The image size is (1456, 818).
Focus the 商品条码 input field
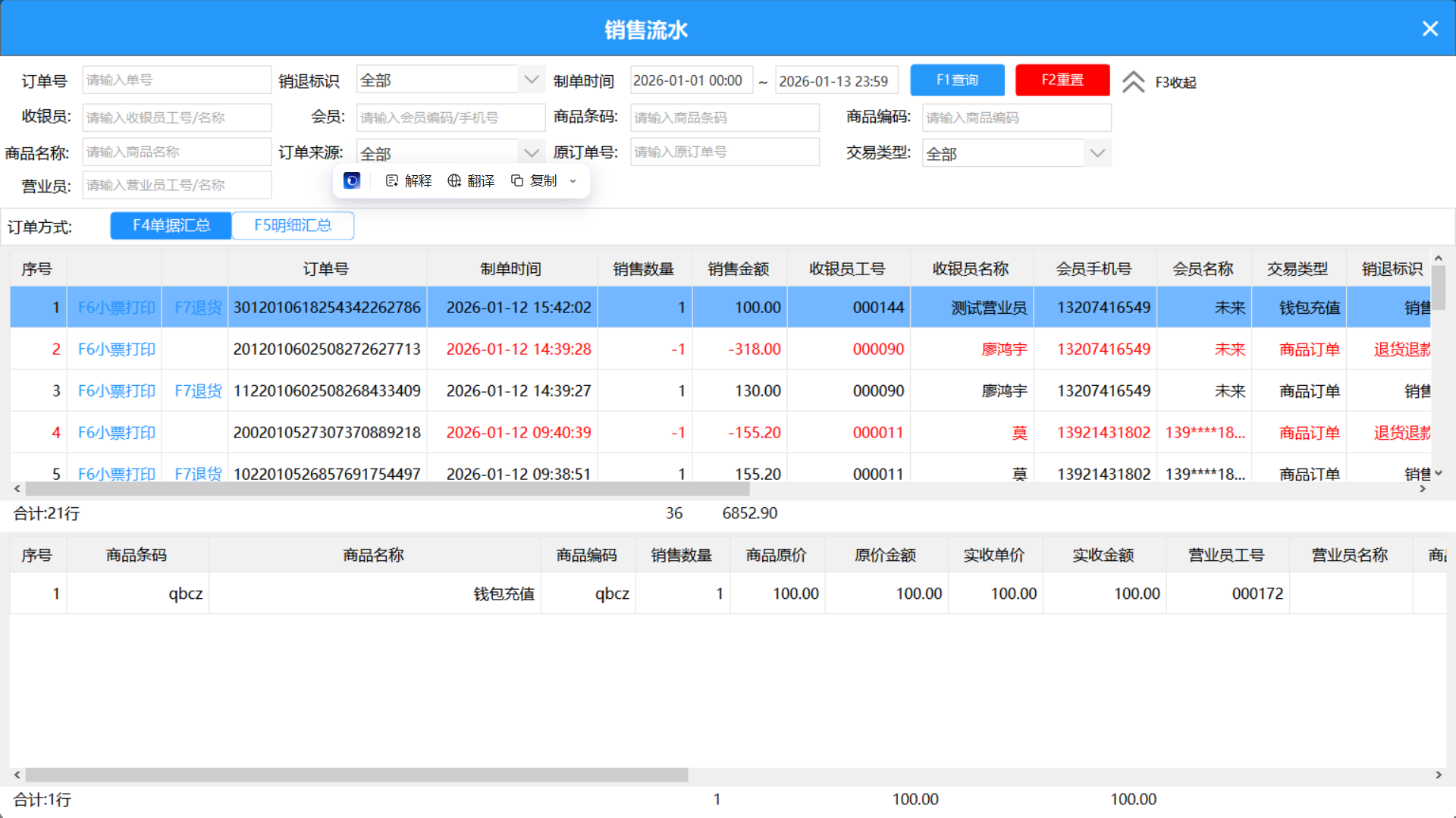click(x=724, y=118)
